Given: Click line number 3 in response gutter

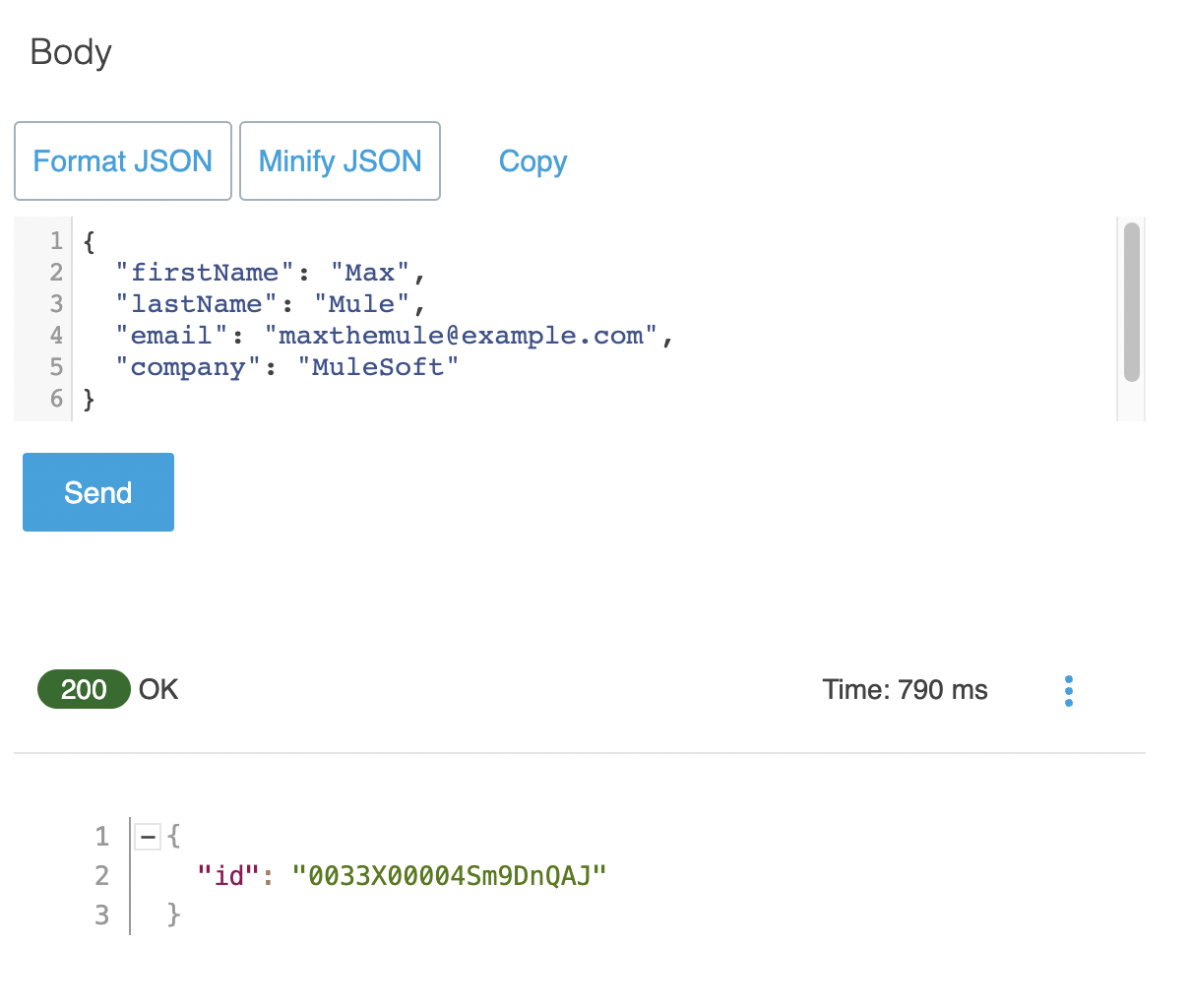Looking at the screenshot, I should (x=101, y=914).
